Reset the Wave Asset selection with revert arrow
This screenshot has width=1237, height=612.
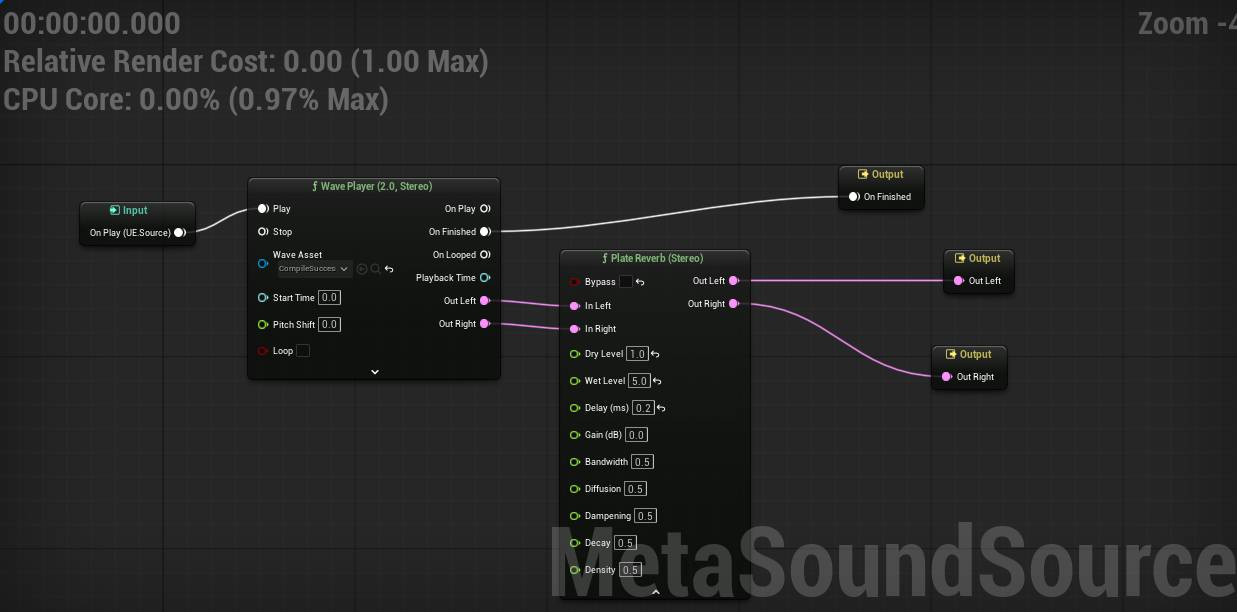click(x=388, y=268)
